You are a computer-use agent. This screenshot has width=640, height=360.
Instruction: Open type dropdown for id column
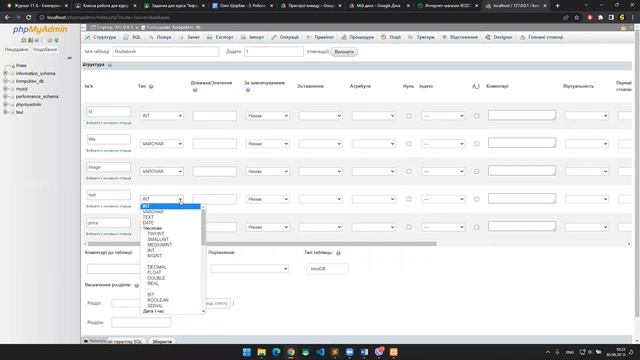click(162, 116)
